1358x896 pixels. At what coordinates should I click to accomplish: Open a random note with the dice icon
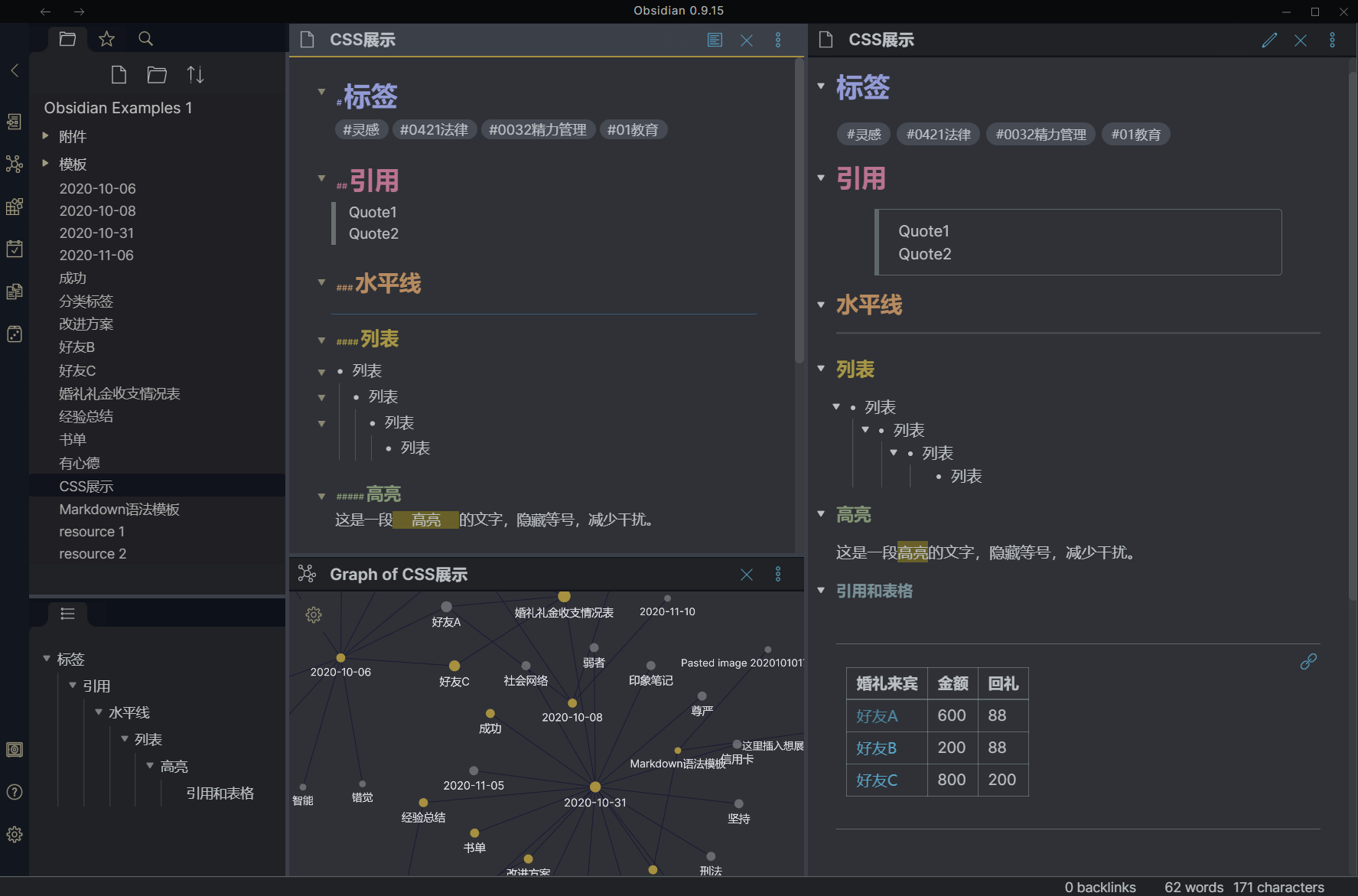click(14, 334)
